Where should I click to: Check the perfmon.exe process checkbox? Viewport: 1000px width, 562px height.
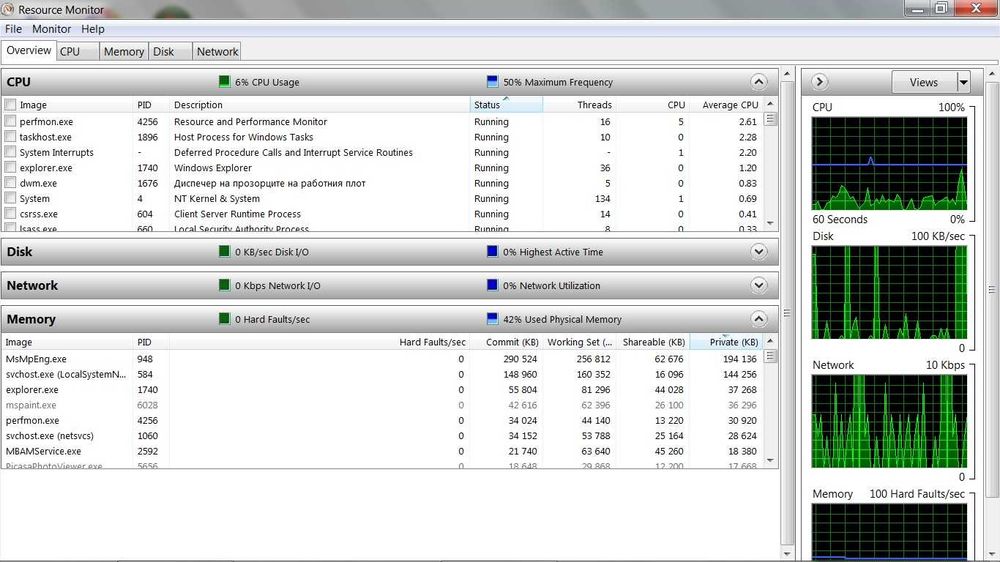10,121
